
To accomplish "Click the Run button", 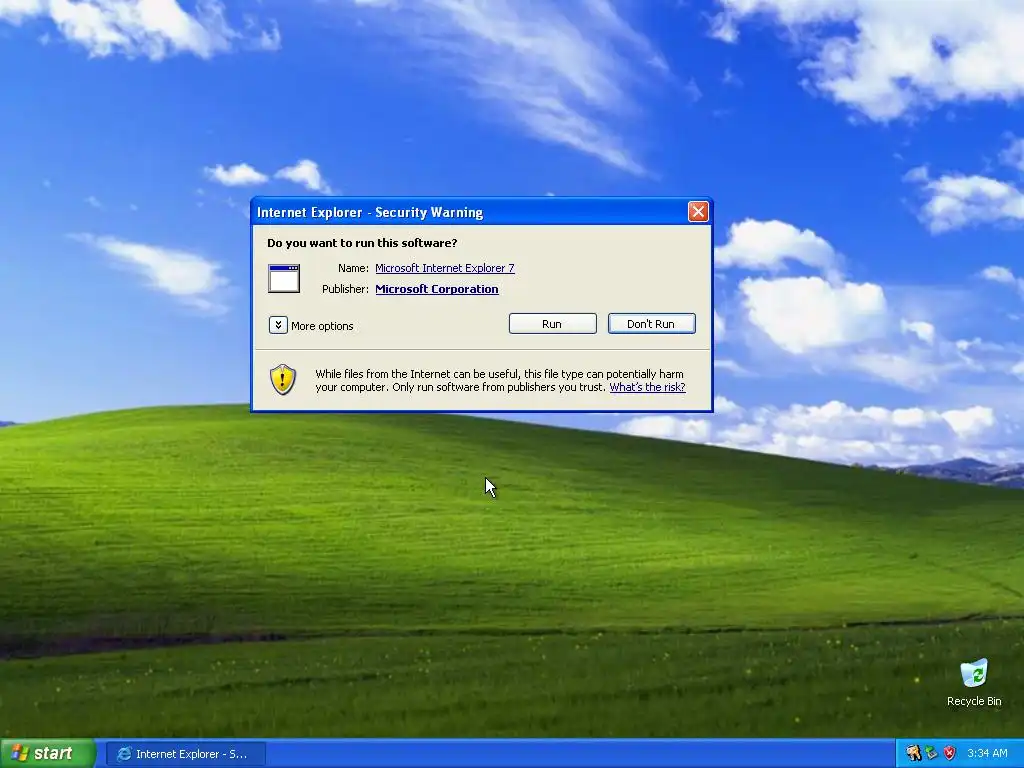I will [552, 324].
